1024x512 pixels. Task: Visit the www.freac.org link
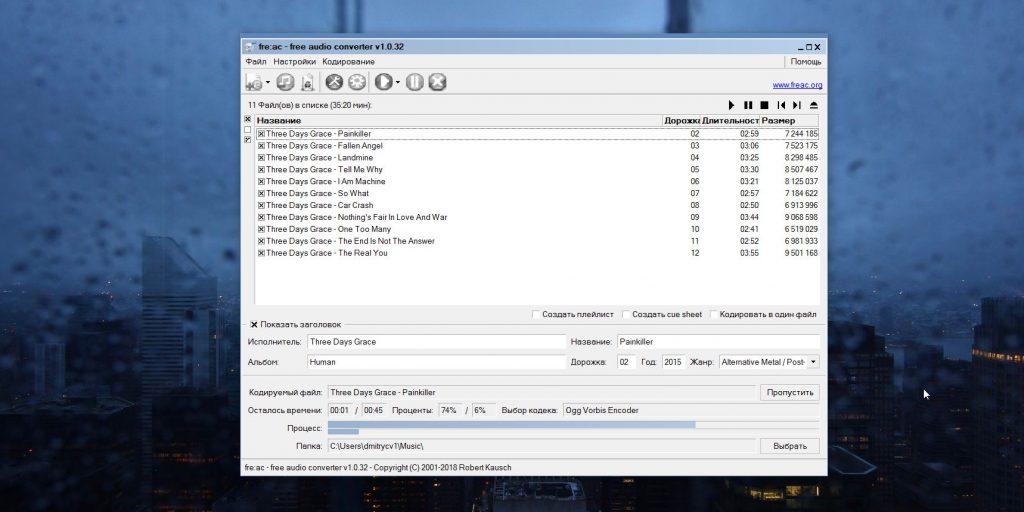click(797, 86)
